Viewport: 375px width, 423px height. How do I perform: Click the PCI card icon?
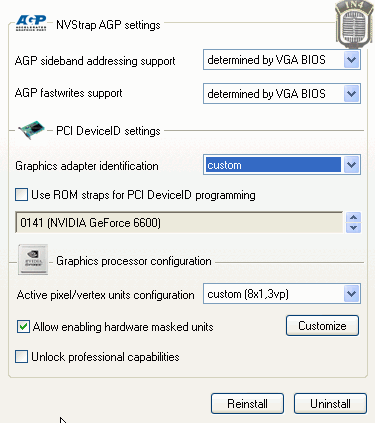(32, 130)
